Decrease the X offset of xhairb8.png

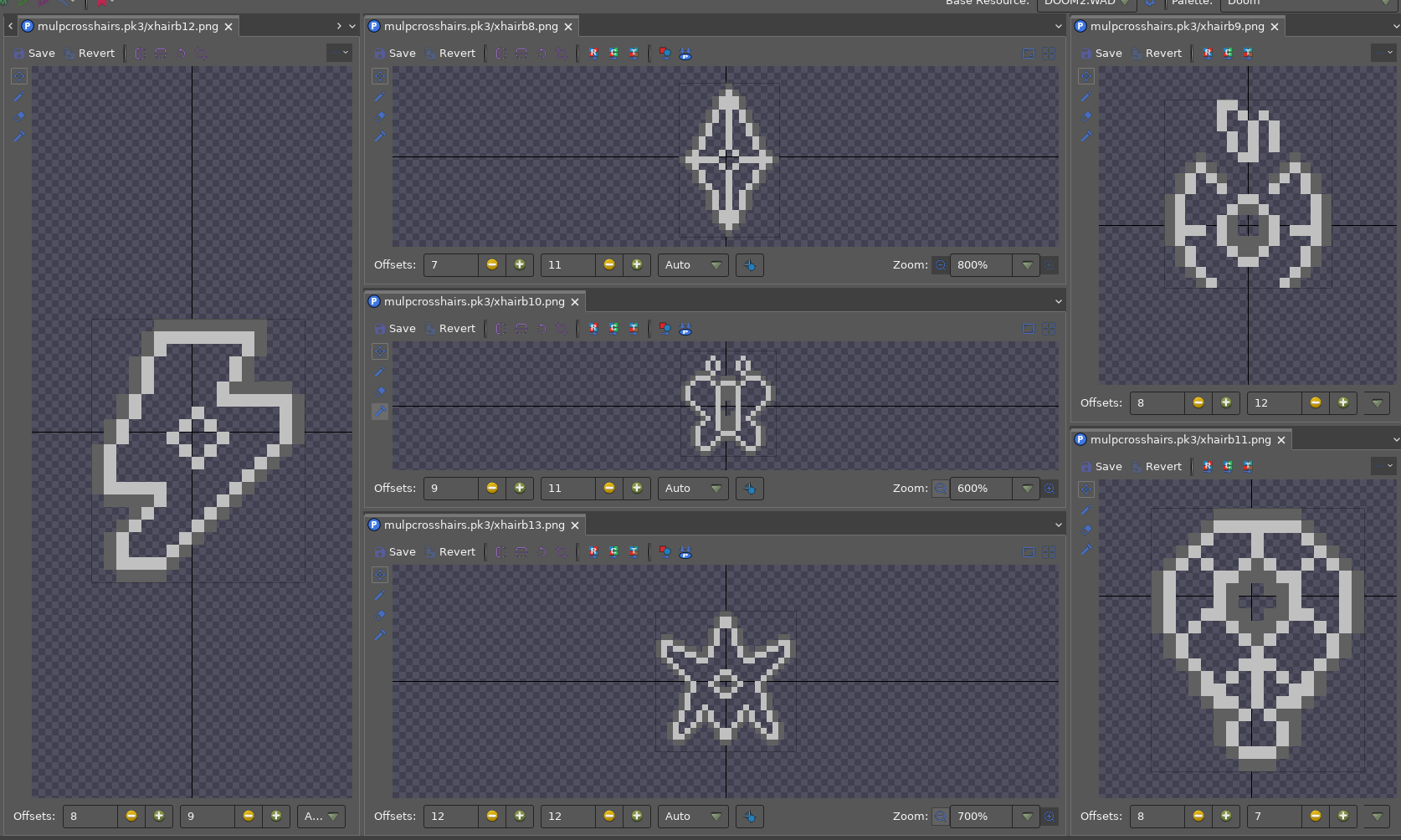[x=492, y=265]
